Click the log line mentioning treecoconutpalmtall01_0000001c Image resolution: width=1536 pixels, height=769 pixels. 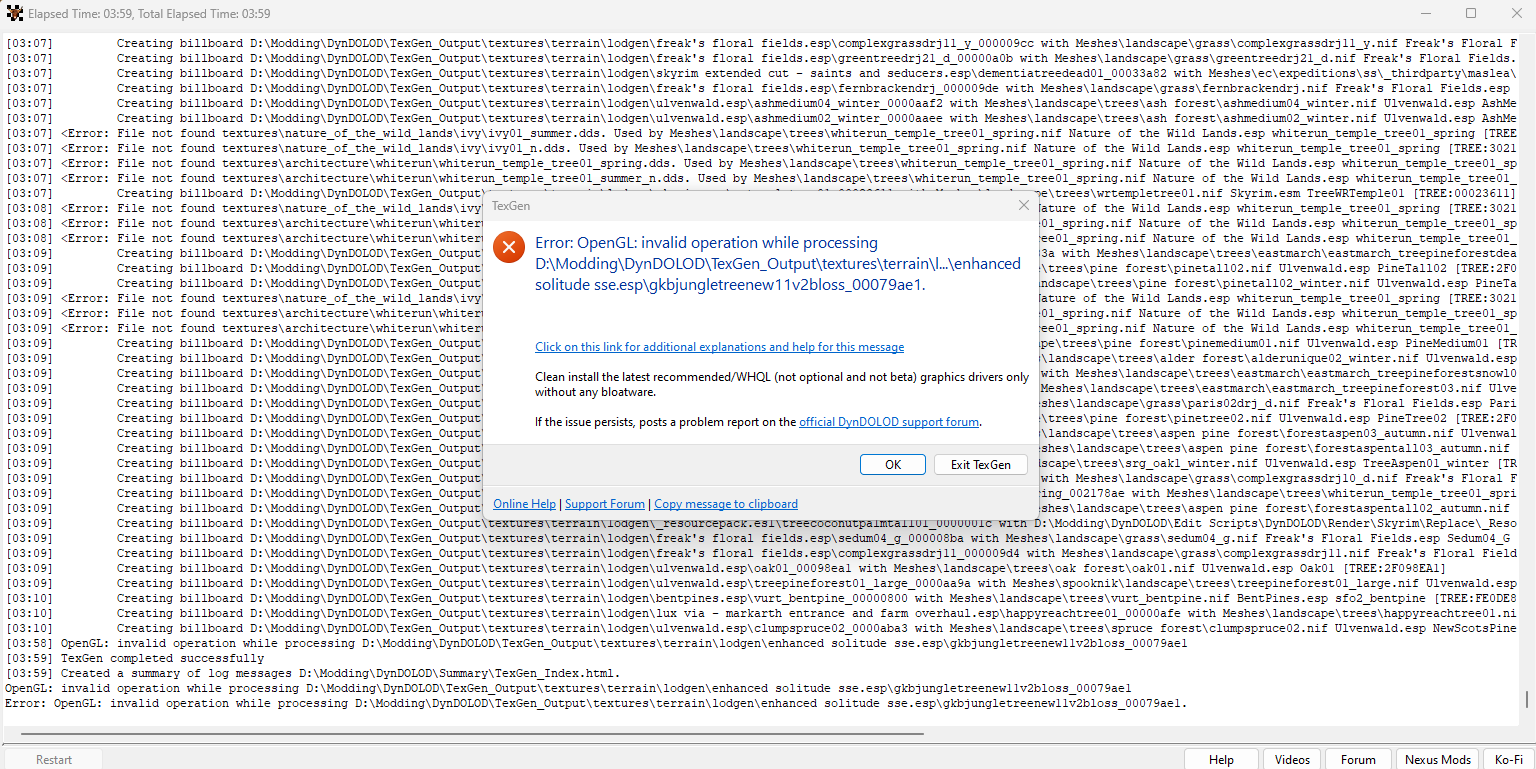(x=762, y=523)
